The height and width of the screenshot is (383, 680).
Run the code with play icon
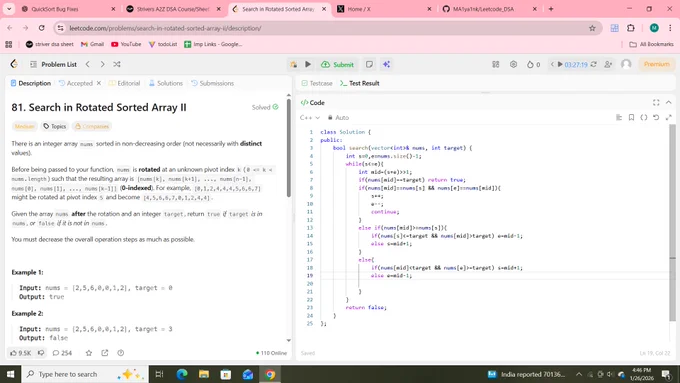(x=308, y=64)
